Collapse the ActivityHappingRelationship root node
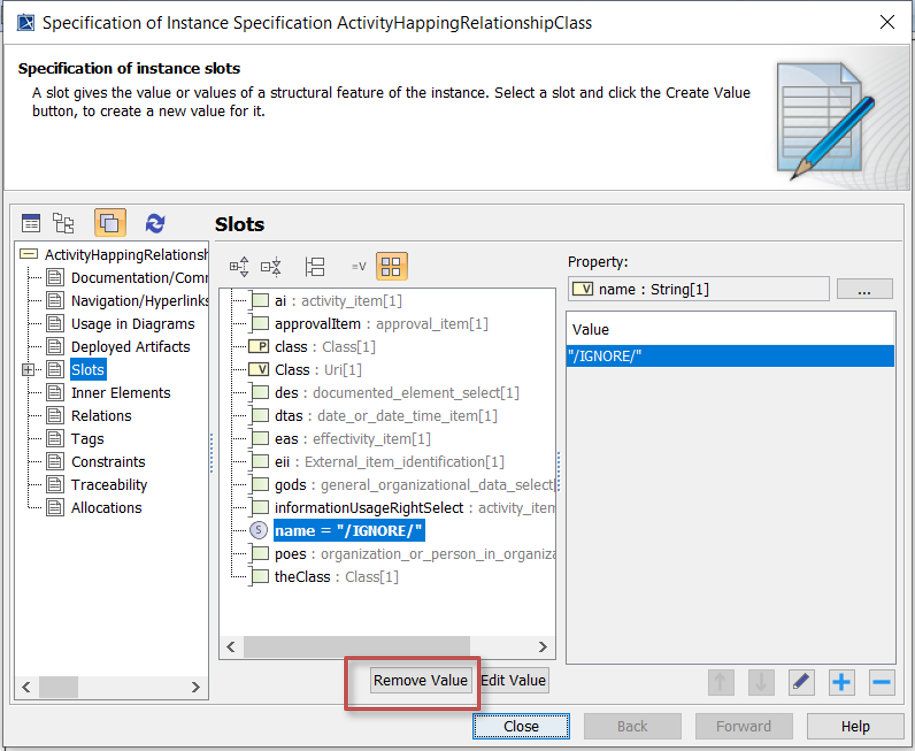 pyautogui.click(x=28, y=255)
